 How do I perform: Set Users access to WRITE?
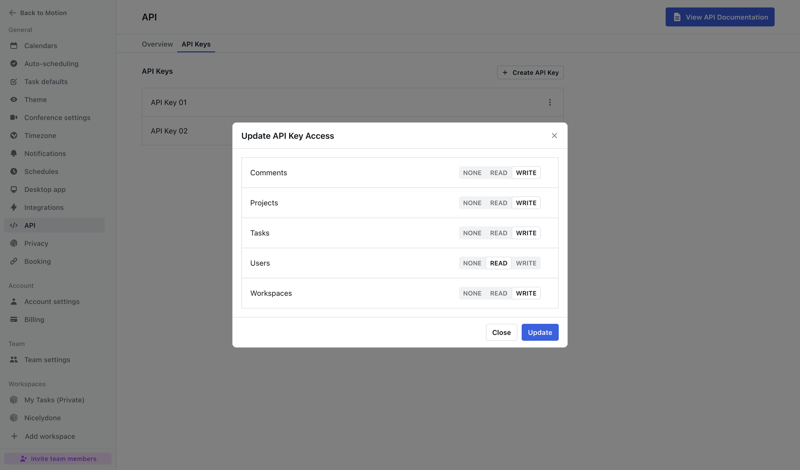(526, 263)
